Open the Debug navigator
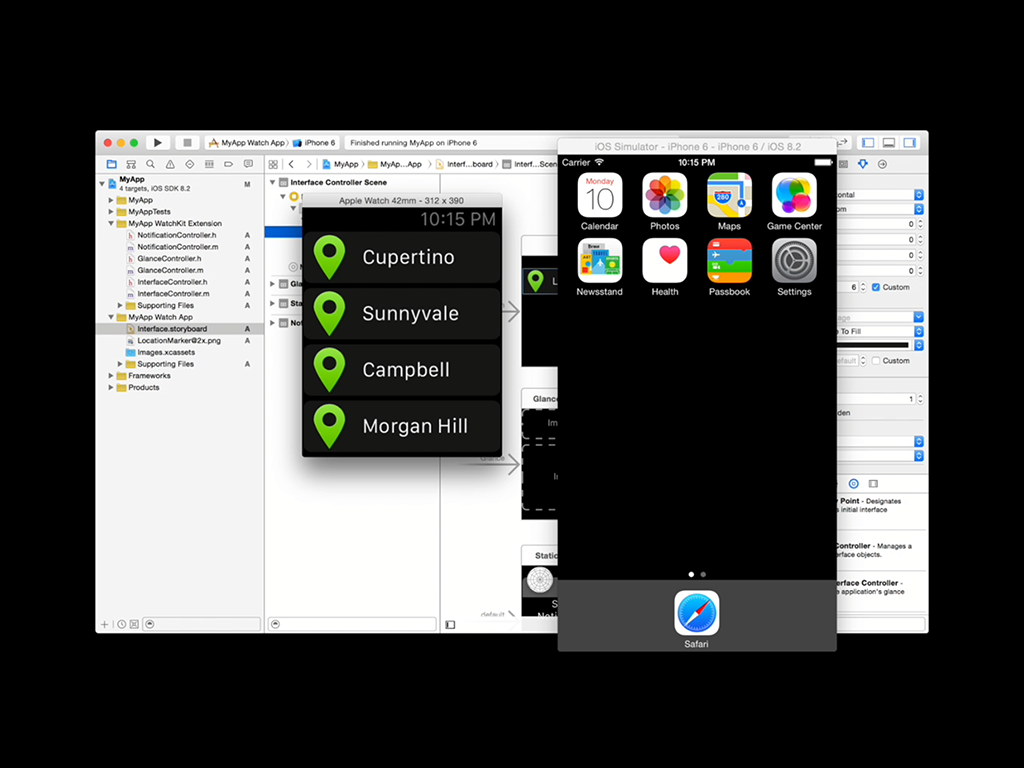 [x=209, y=164]
